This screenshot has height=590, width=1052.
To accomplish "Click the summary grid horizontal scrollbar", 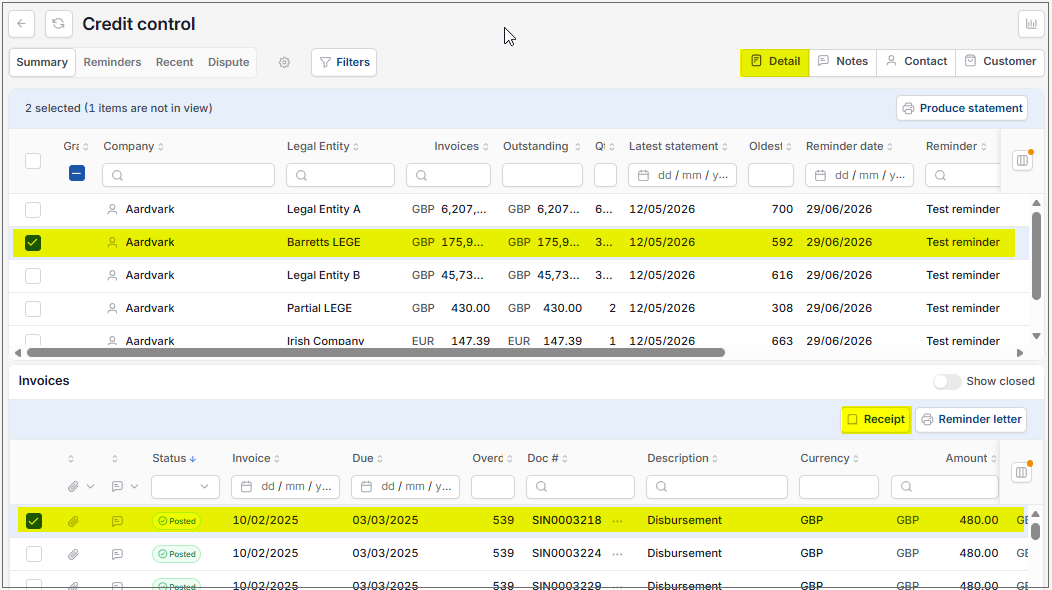I will pyautogui.click(x=376, y=353).
